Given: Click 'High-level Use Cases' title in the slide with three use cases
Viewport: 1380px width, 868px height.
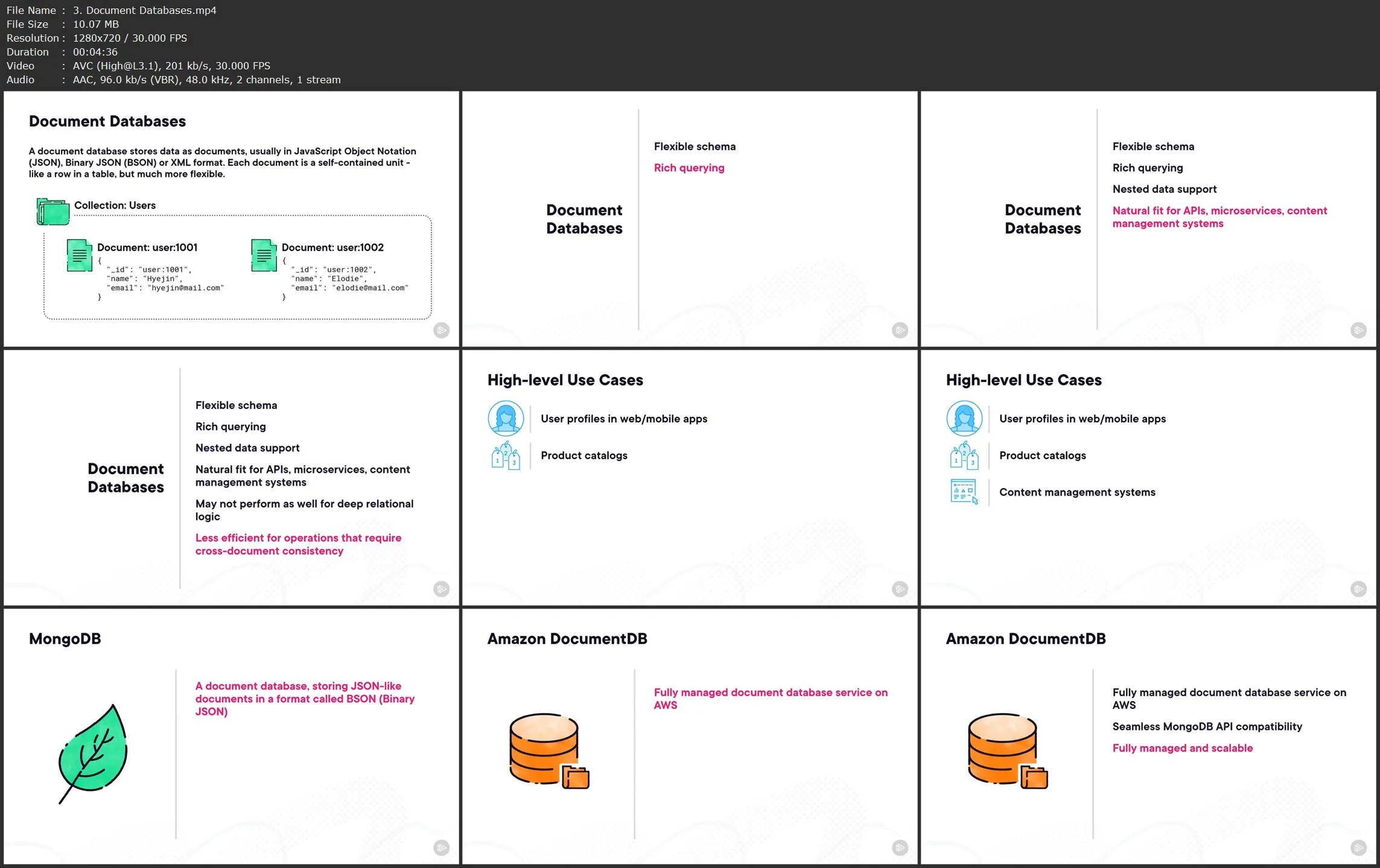Looking at the screenshot, I should (1023, 380).
